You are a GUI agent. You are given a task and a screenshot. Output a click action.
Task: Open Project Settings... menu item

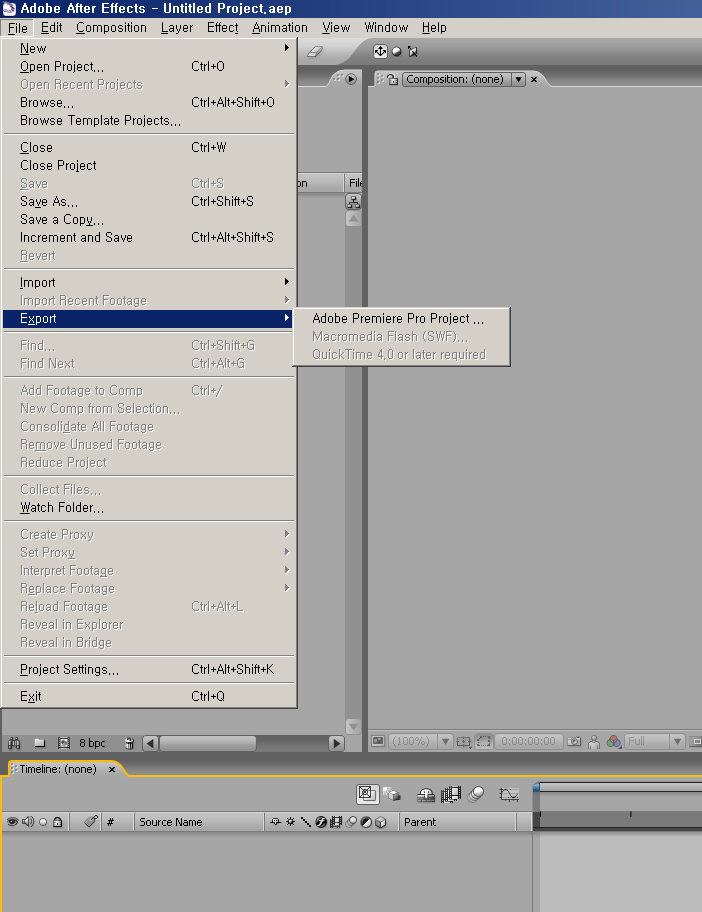coord(149,669)
